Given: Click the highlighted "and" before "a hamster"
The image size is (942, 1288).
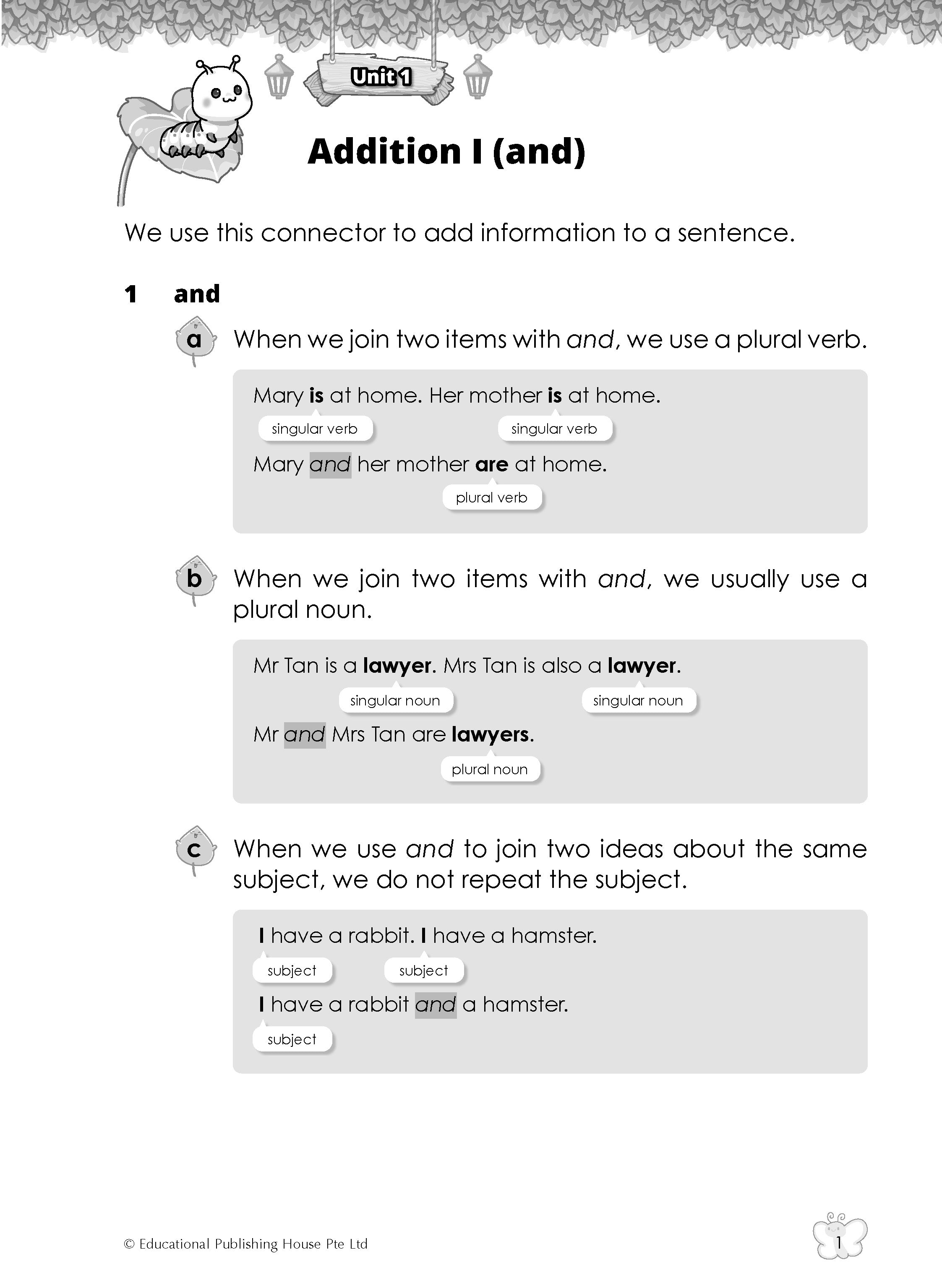Looking at the screenshot, I should pos(436,1004).
